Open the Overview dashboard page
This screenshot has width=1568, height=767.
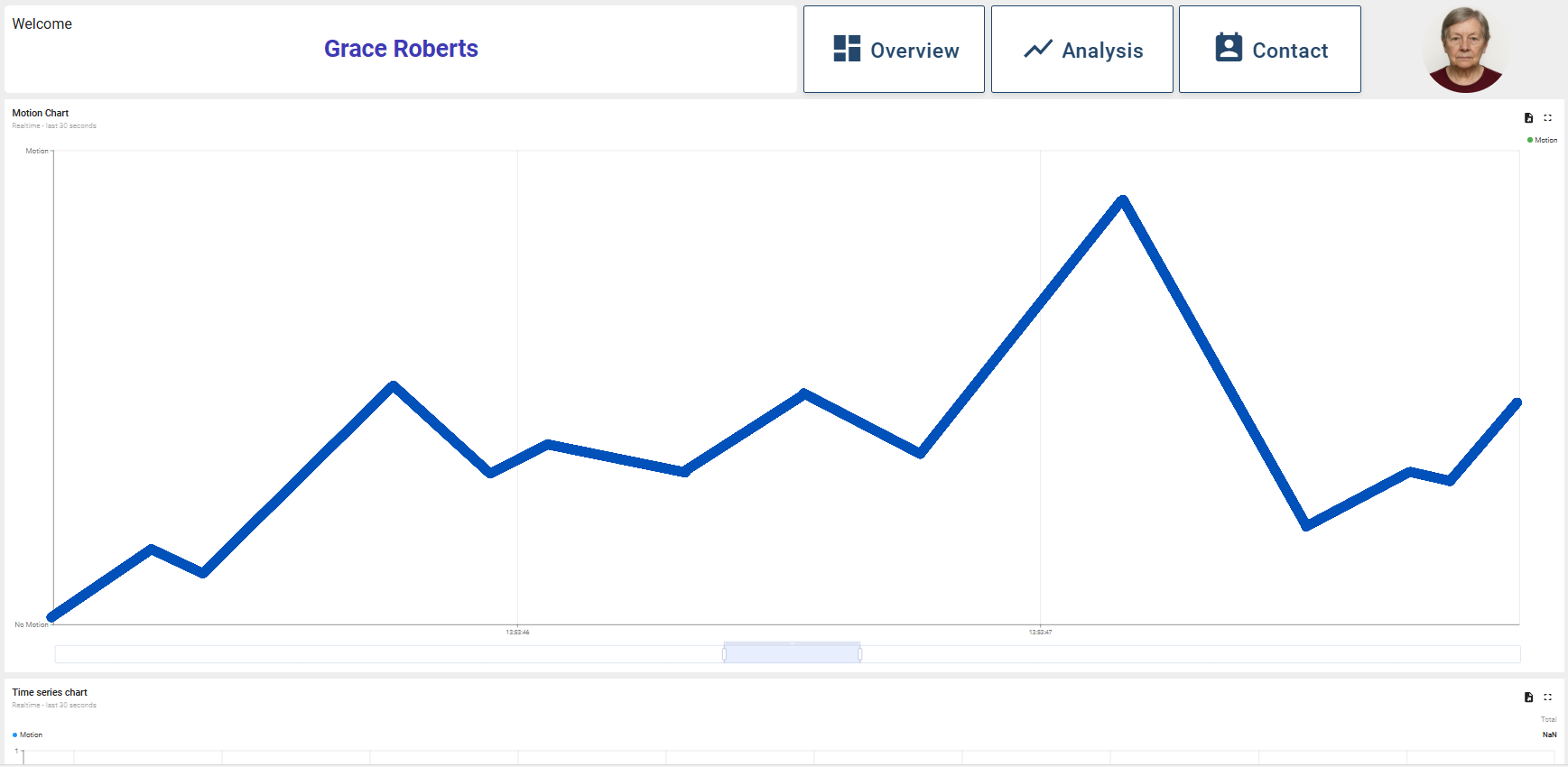(894, 50)
